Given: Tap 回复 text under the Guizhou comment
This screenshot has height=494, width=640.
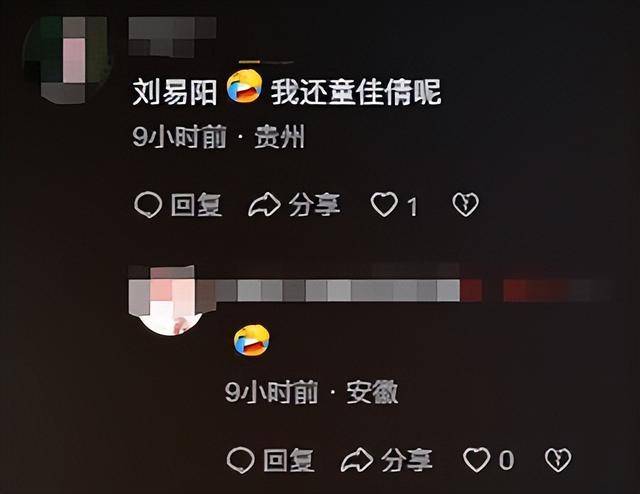Looking at the screenshot, I should (196, 205).
